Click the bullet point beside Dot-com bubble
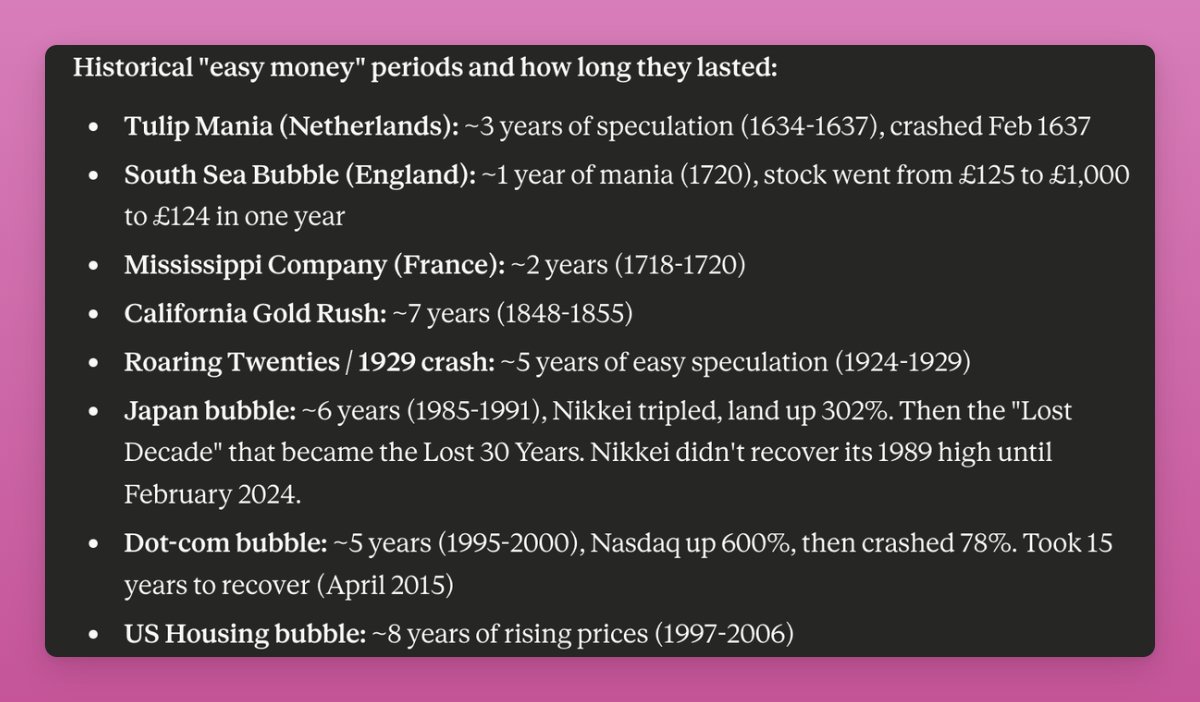This screenshot has width=1200, height=702. tap(94, 546)
